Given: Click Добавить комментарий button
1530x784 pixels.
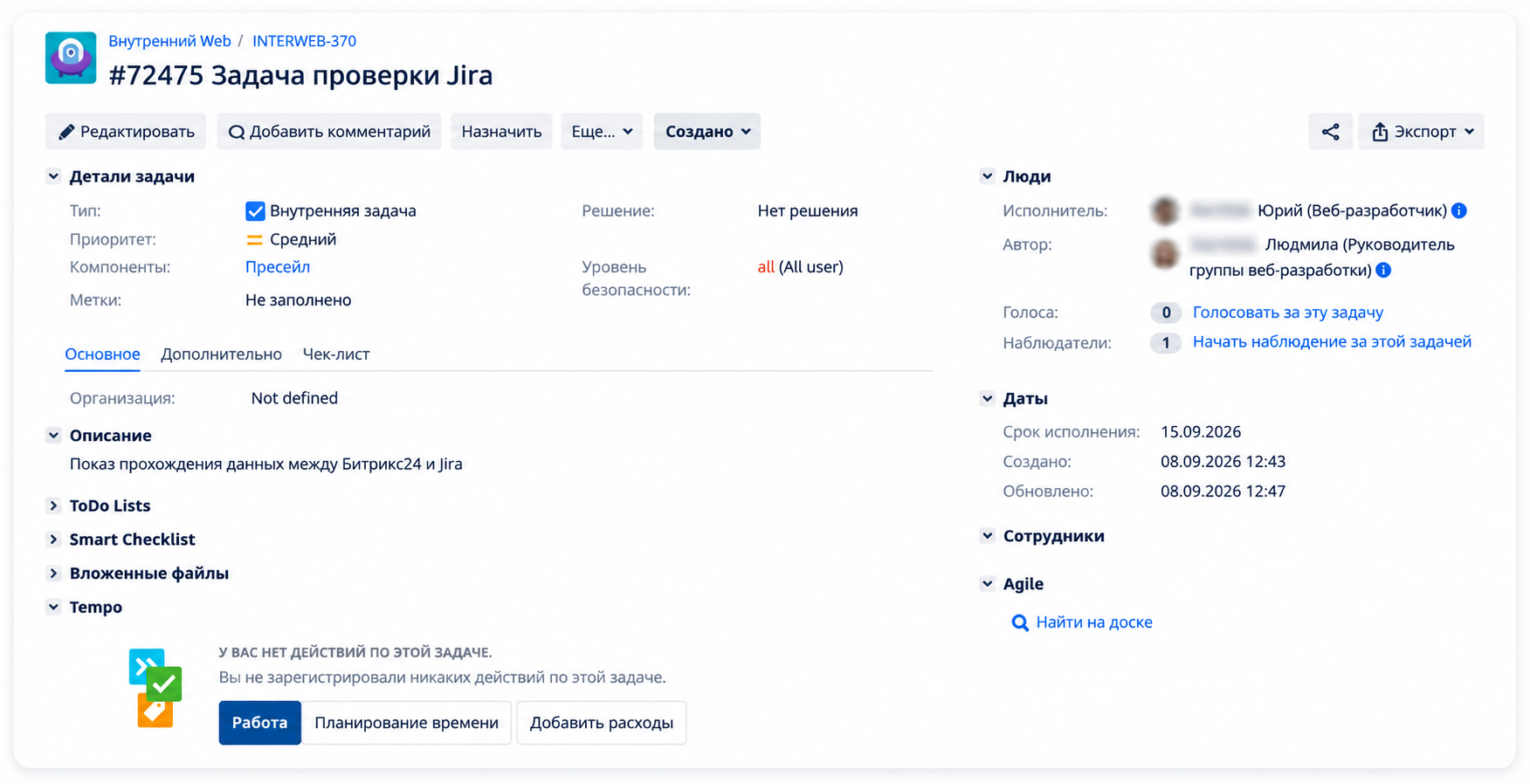Looking at the screenshot, I should pyautogui.click(x=329, y=132).
